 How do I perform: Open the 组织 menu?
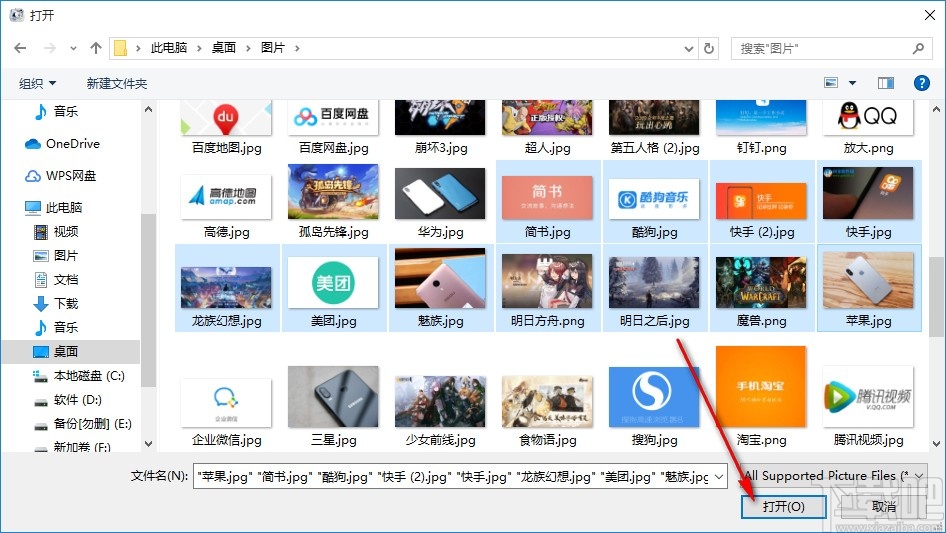tap(37, 83)
